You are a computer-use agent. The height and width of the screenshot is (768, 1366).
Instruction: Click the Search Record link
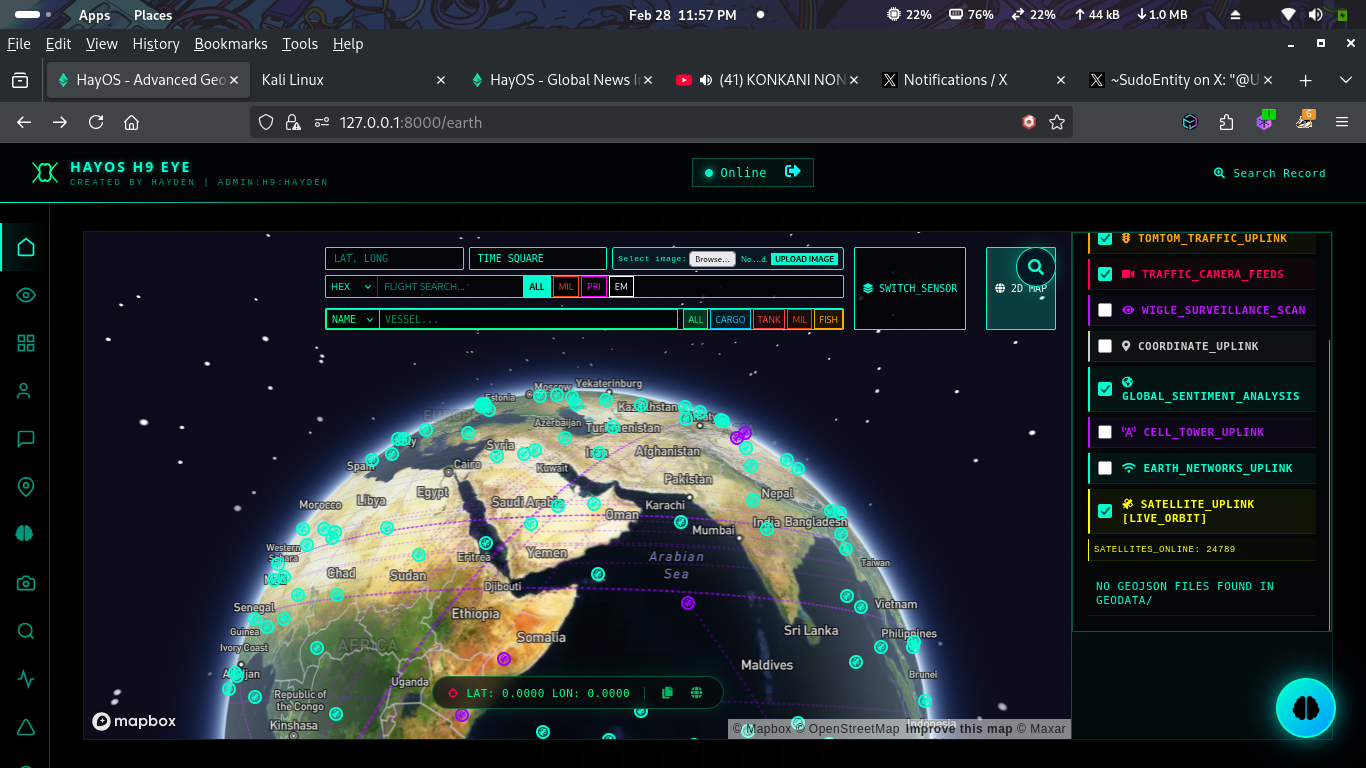1270,173
